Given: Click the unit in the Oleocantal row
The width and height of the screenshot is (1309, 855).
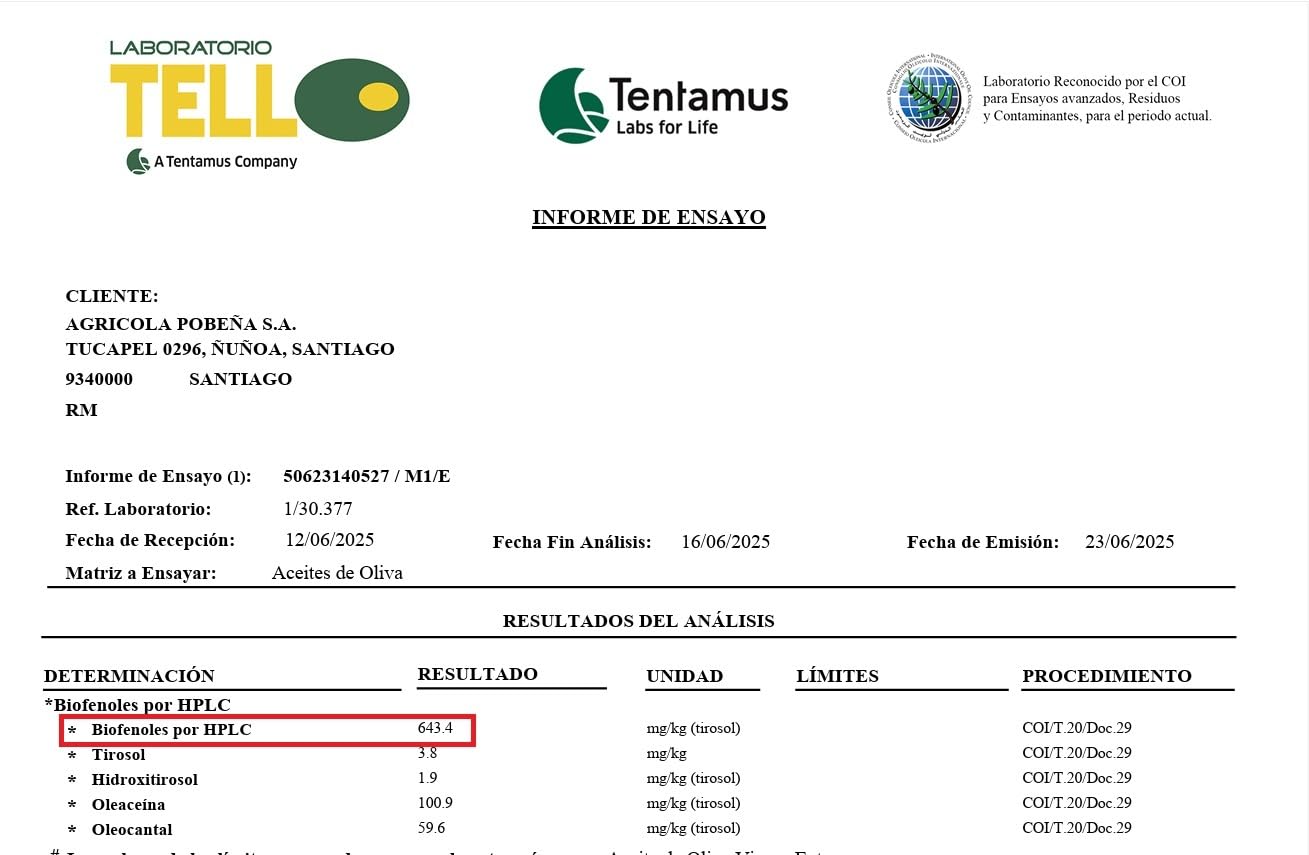Looking at the screenshot, I should pos(693,828).
